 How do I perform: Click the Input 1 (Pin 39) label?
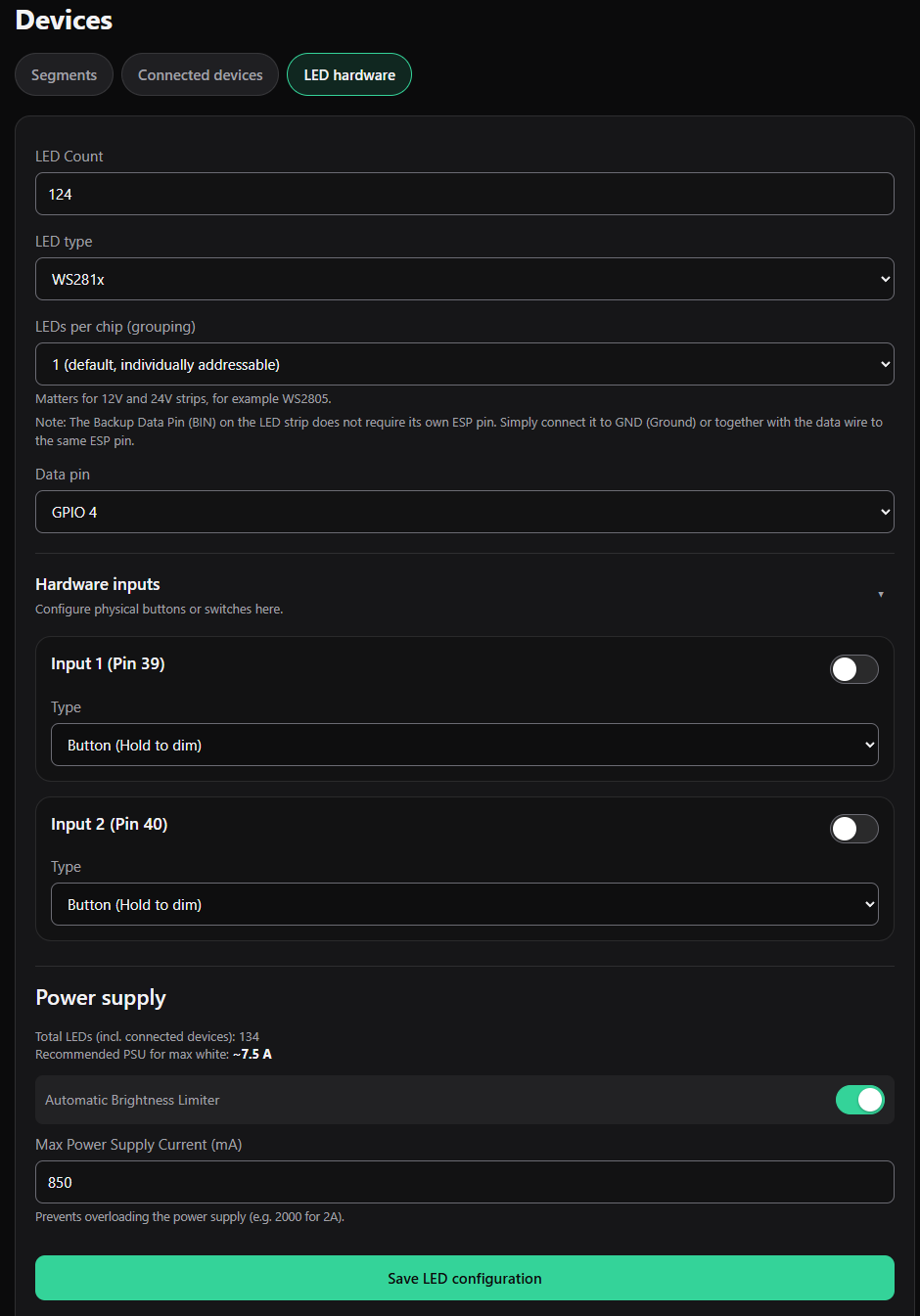(x=108, y=663)
